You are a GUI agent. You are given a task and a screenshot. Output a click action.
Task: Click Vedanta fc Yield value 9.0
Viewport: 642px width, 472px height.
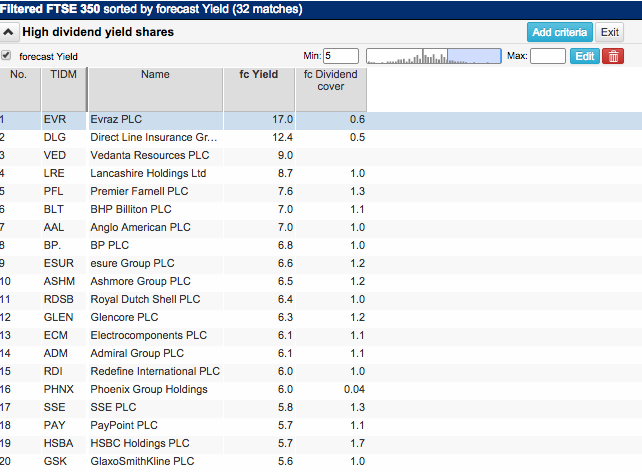pos(285,156)
